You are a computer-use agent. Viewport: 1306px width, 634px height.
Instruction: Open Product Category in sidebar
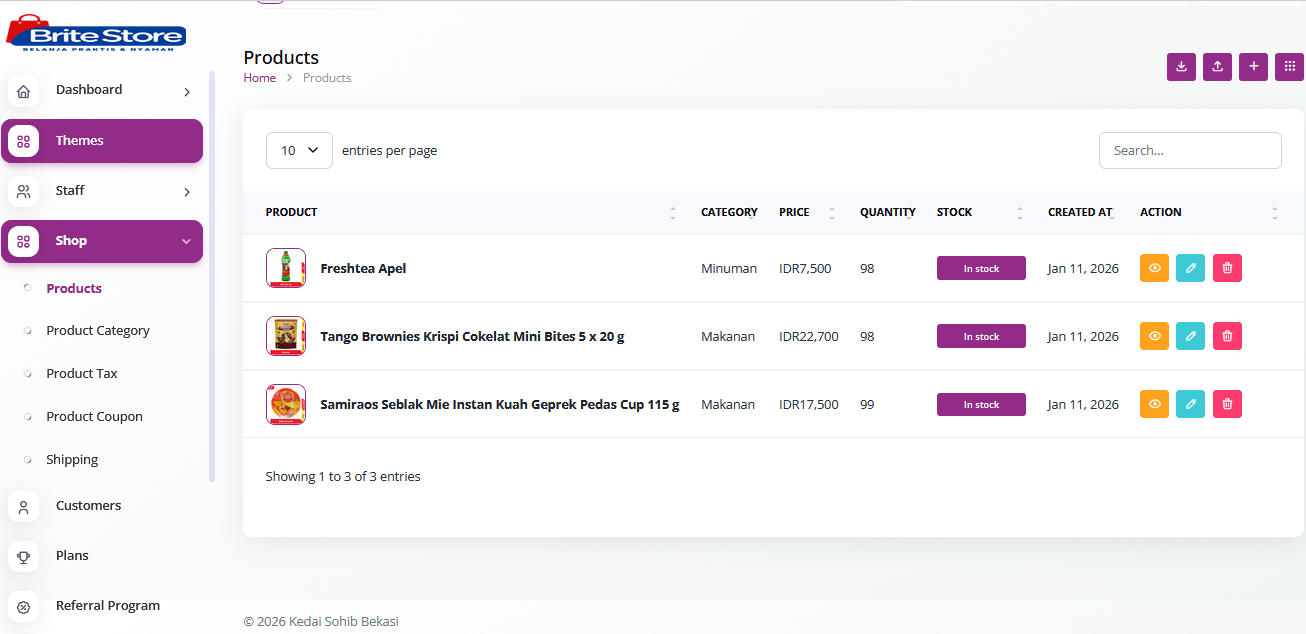pos(98,330)
